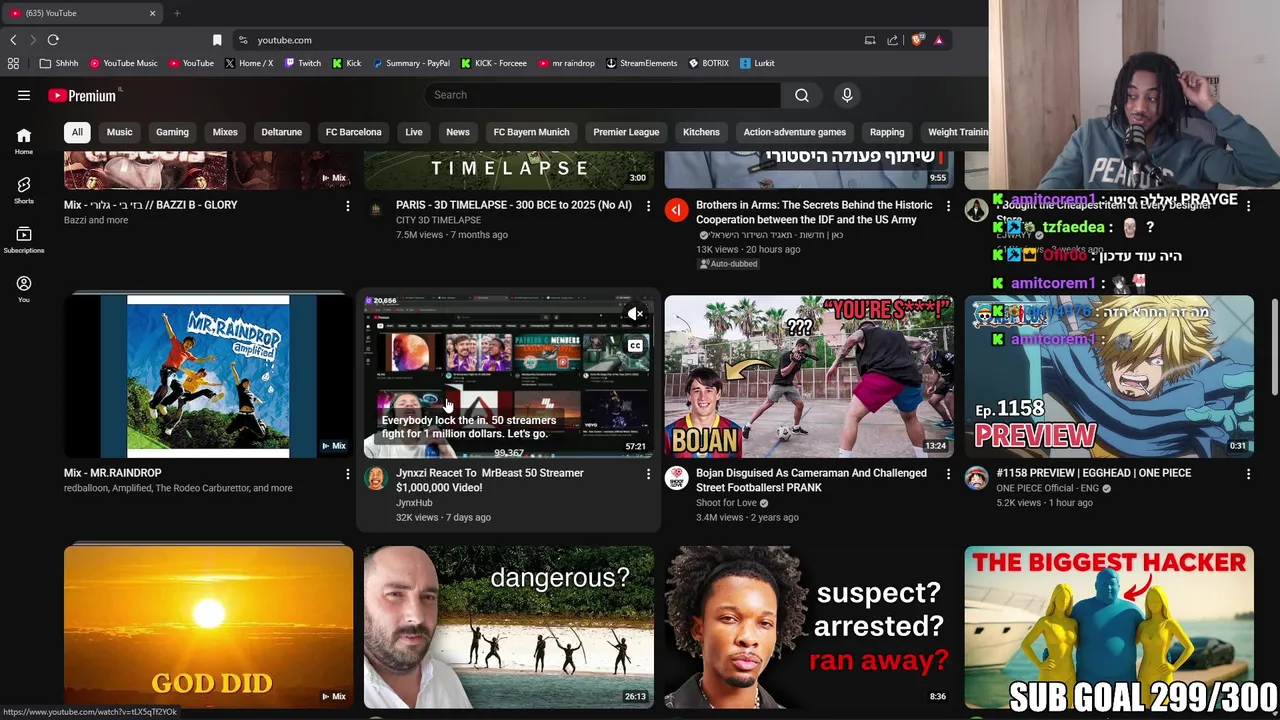Open the browser apps grid icon

[x=13, y=63]
